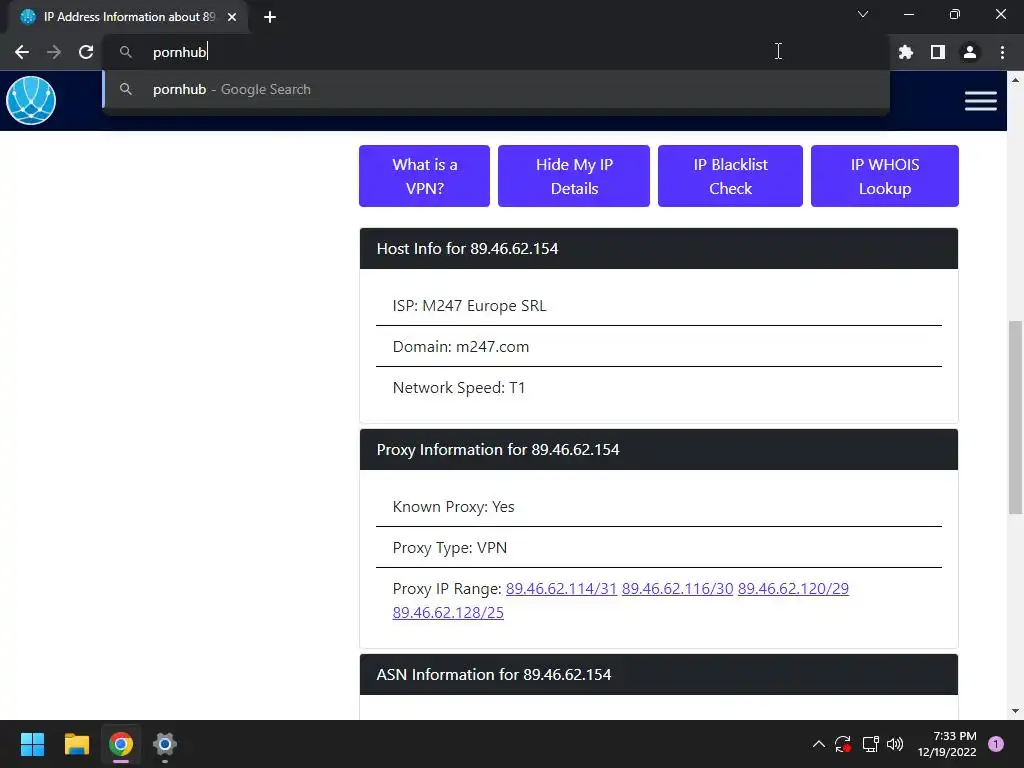This screenshot has width=1024, height=768.
Task: Click the scrollbar up arrow
Action: coord(1015,80)
